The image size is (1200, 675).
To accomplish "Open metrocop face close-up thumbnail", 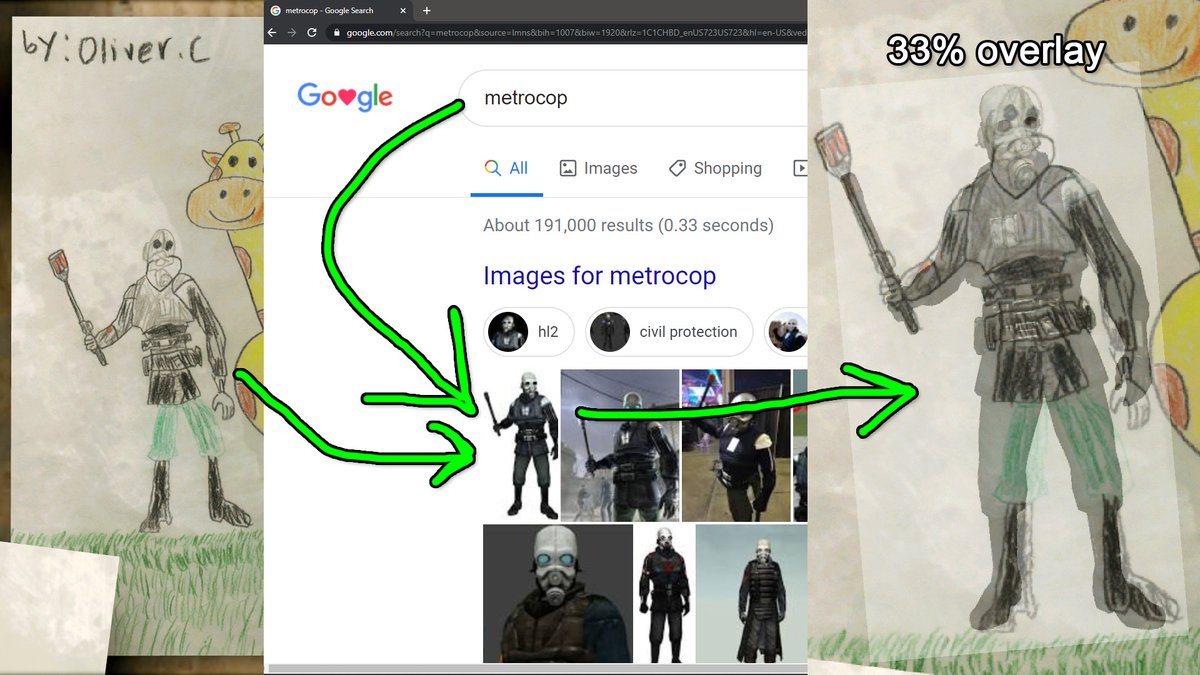I will coord(558,593).
